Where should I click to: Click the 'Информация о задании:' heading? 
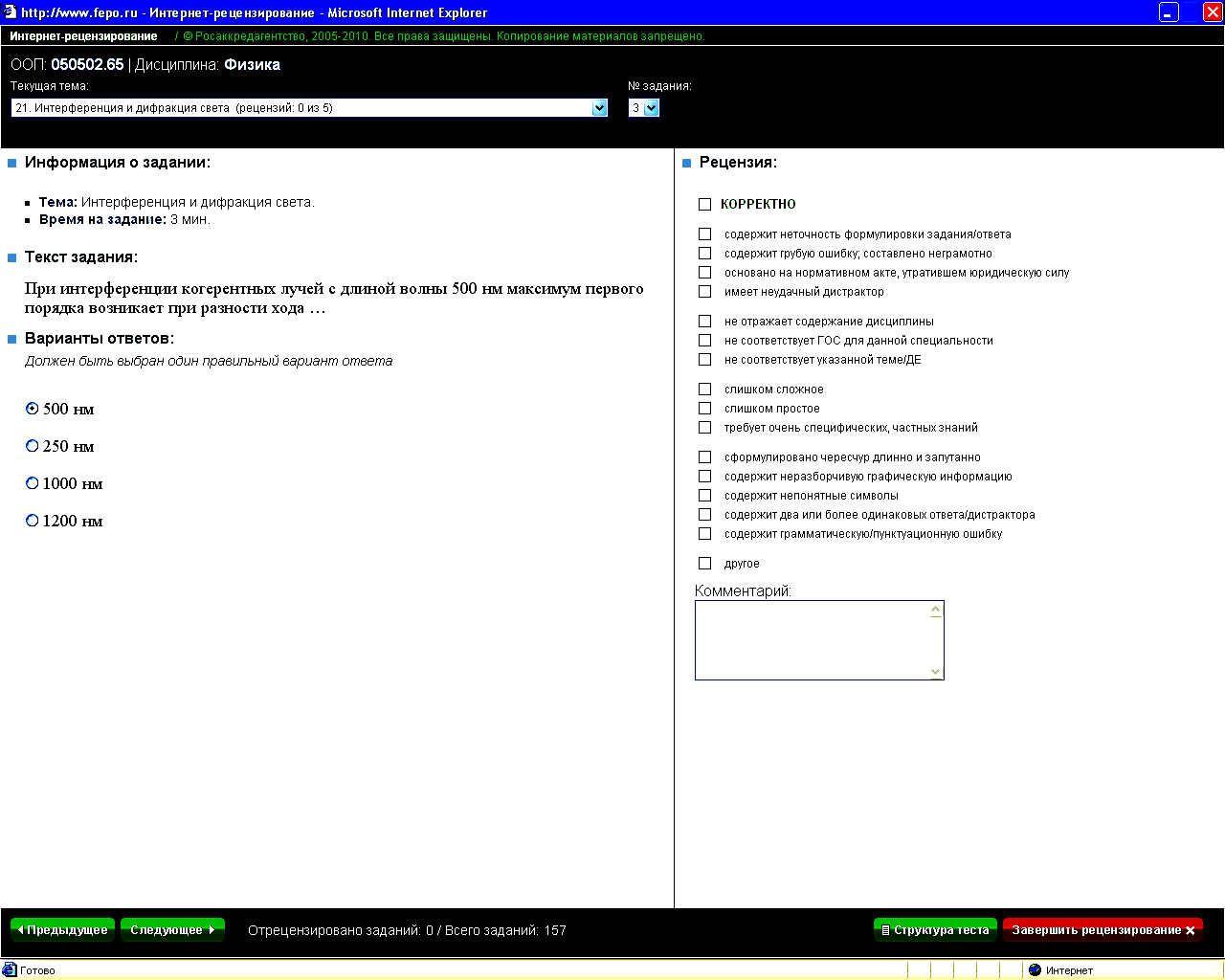tap(118, 163)
